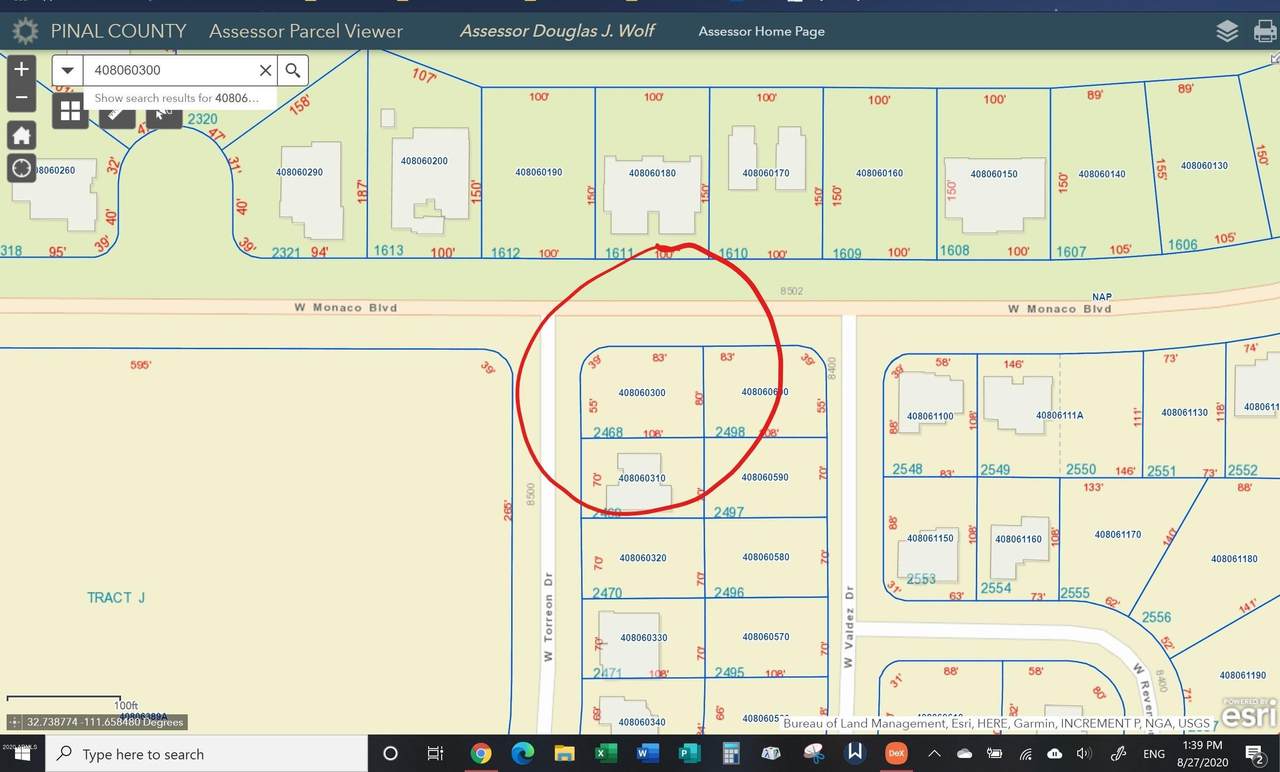1280x772 pixels.
Task: Select parcel 408061170 label
Action: (x=1118, y=534)
